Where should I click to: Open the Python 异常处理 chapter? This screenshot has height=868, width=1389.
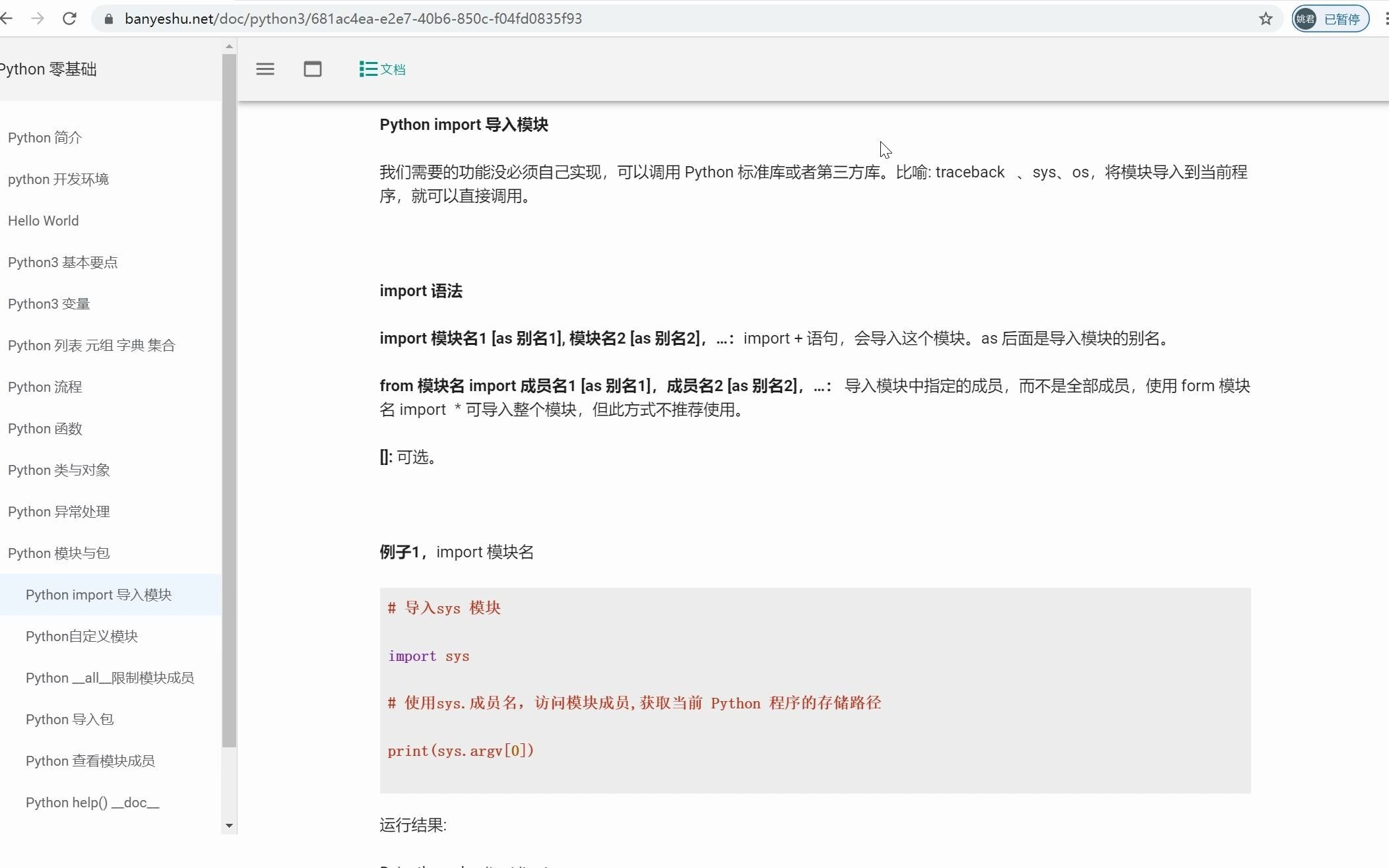click(59, 511)
